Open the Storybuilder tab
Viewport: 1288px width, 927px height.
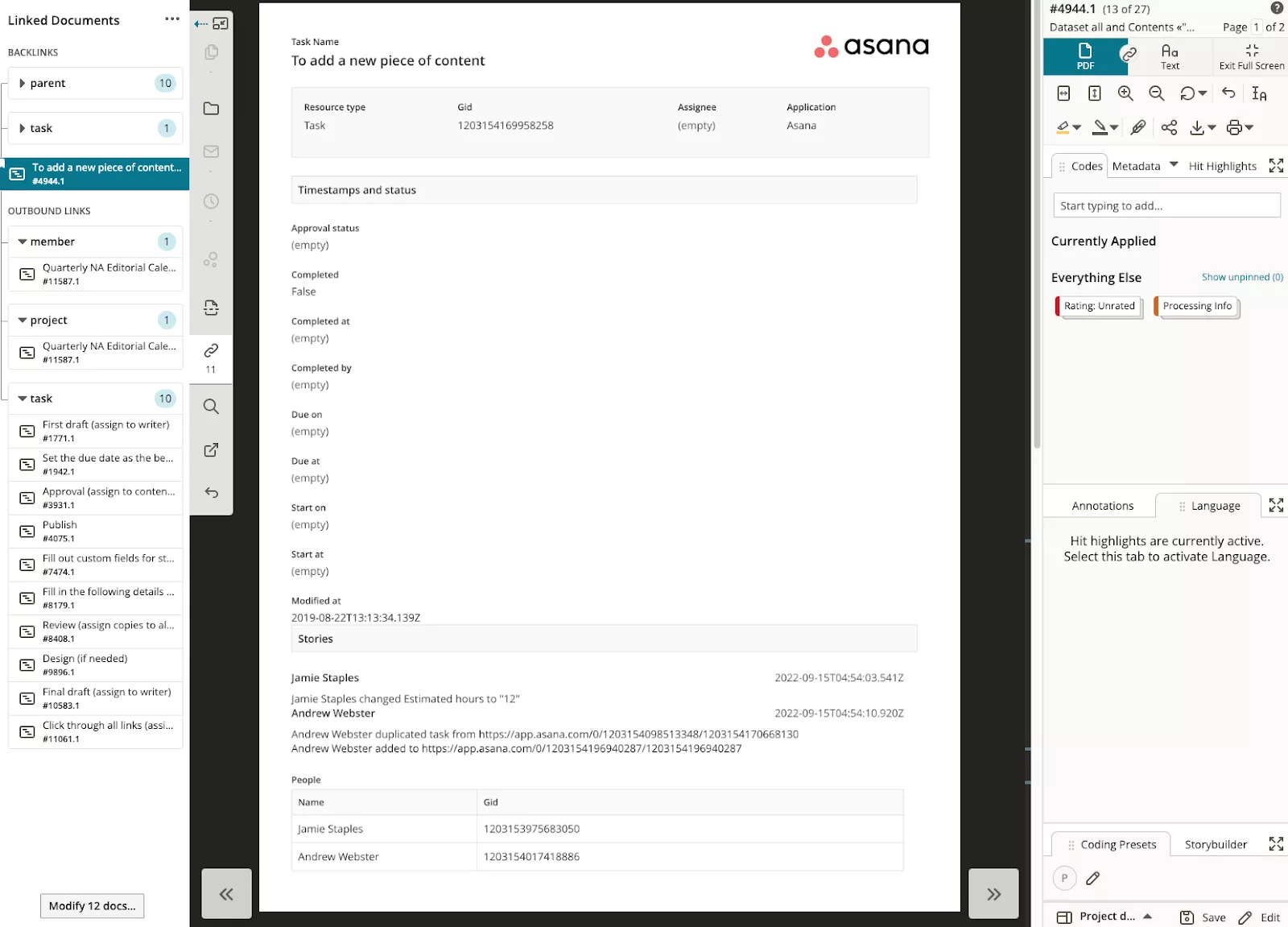click(1216, 844)
